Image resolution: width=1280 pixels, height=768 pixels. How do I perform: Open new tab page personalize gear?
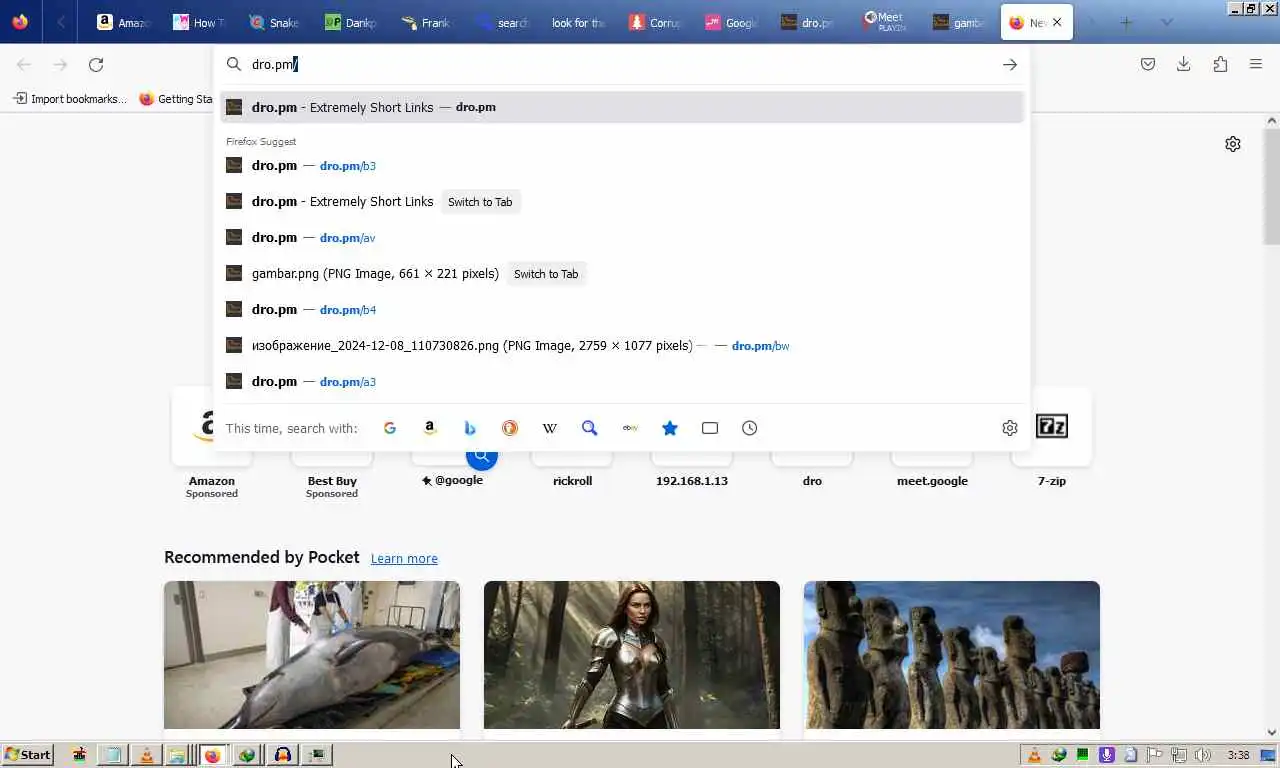(x=1233, y=144)
